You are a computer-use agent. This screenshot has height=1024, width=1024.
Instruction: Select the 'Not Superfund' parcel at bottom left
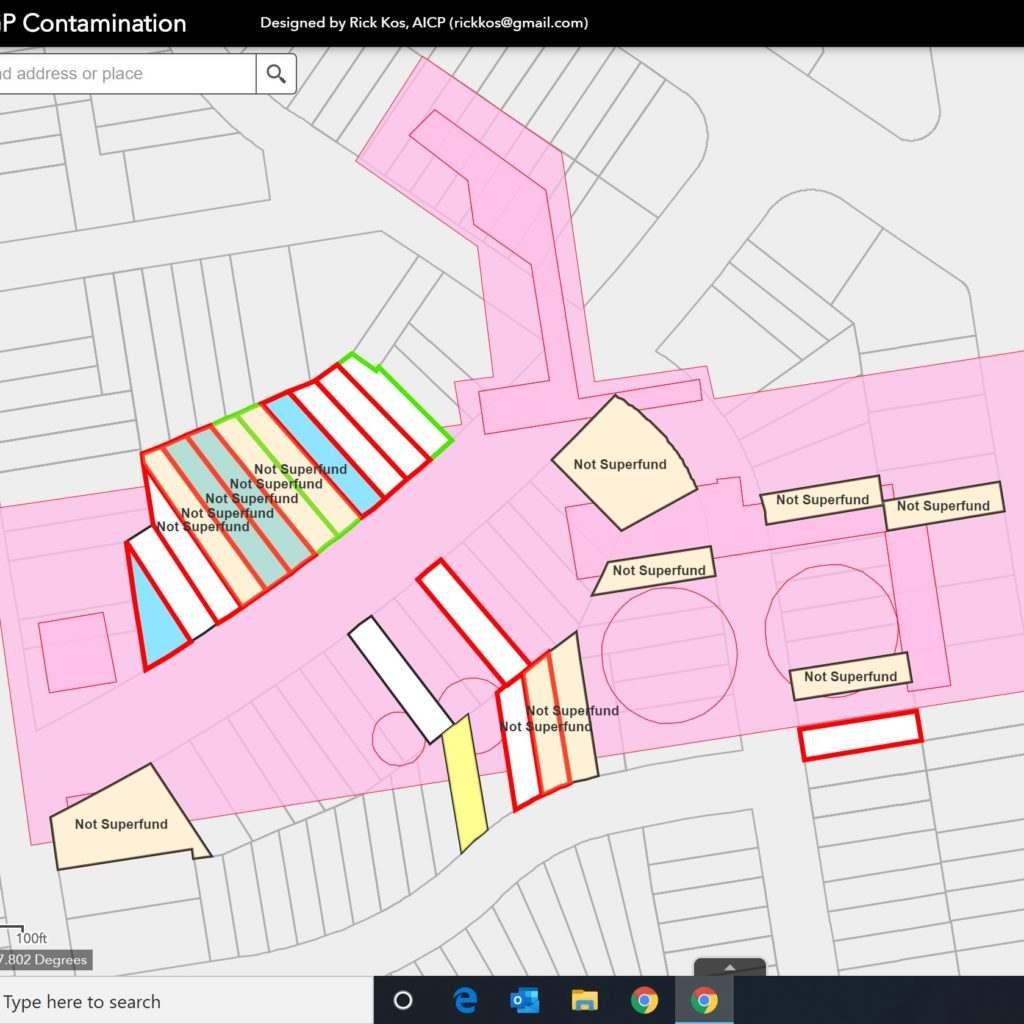coord(120,823)
